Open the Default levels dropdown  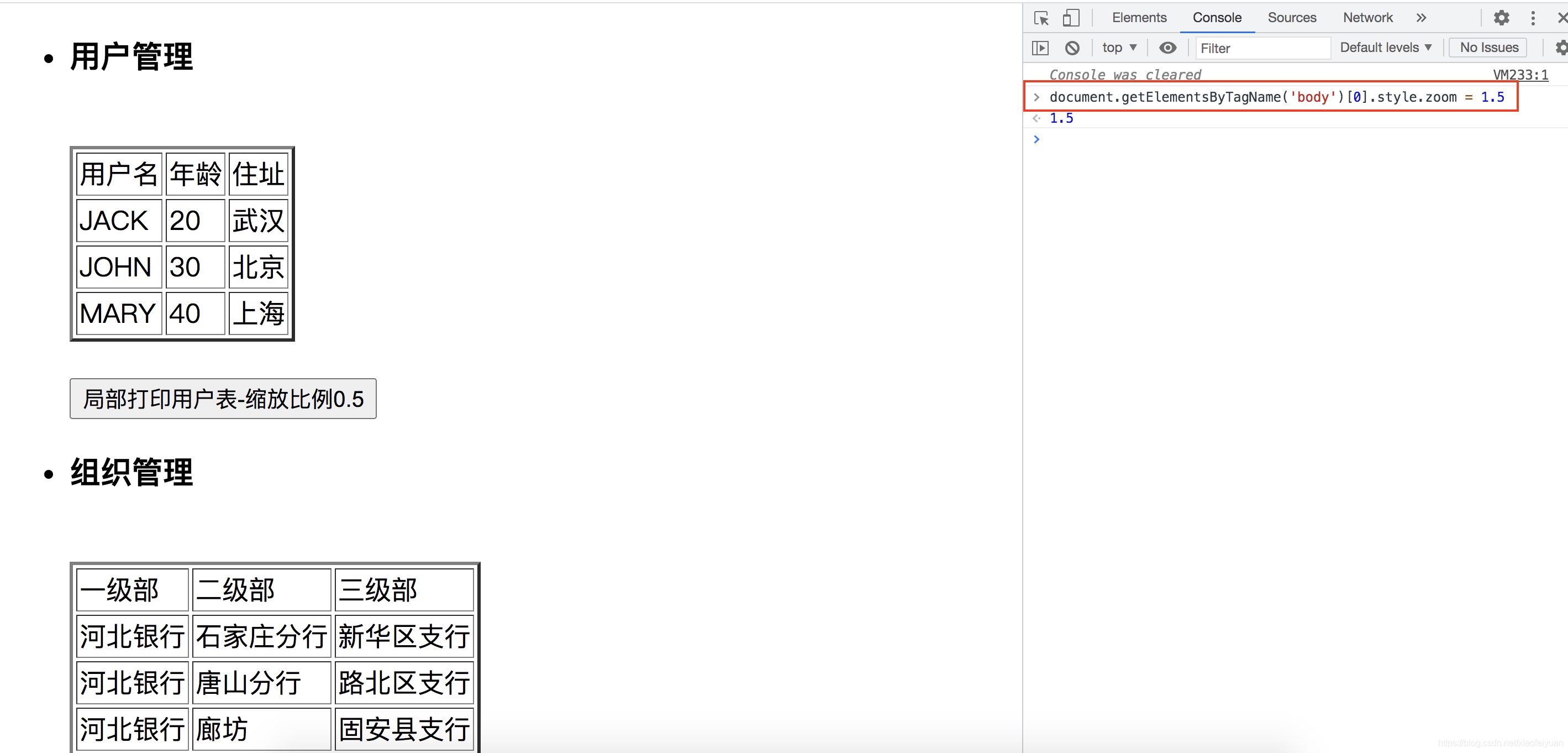tap(1385, 48)
